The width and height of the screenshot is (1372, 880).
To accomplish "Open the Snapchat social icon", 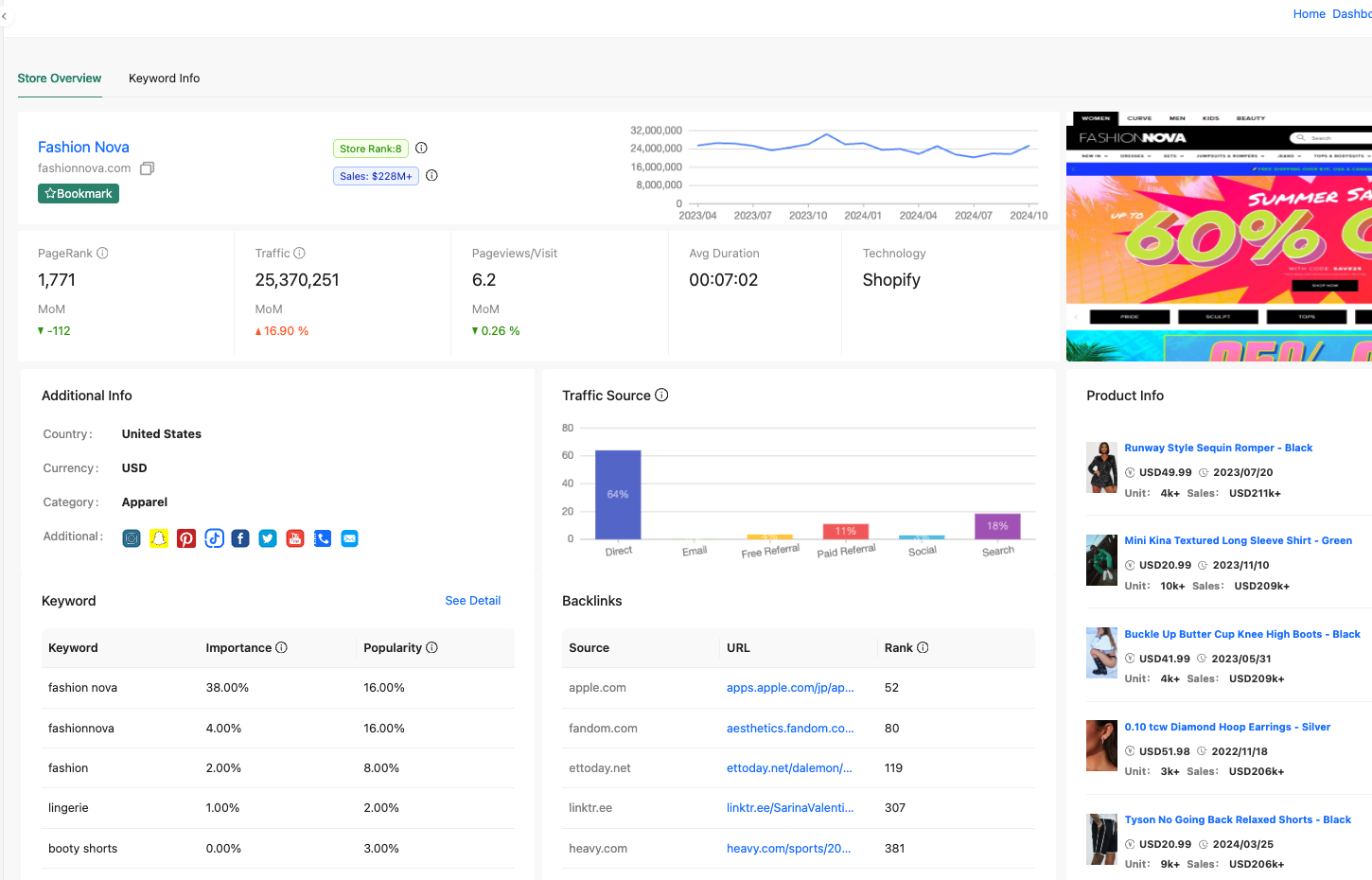I will pyautogui.click(x=159, y=538).
